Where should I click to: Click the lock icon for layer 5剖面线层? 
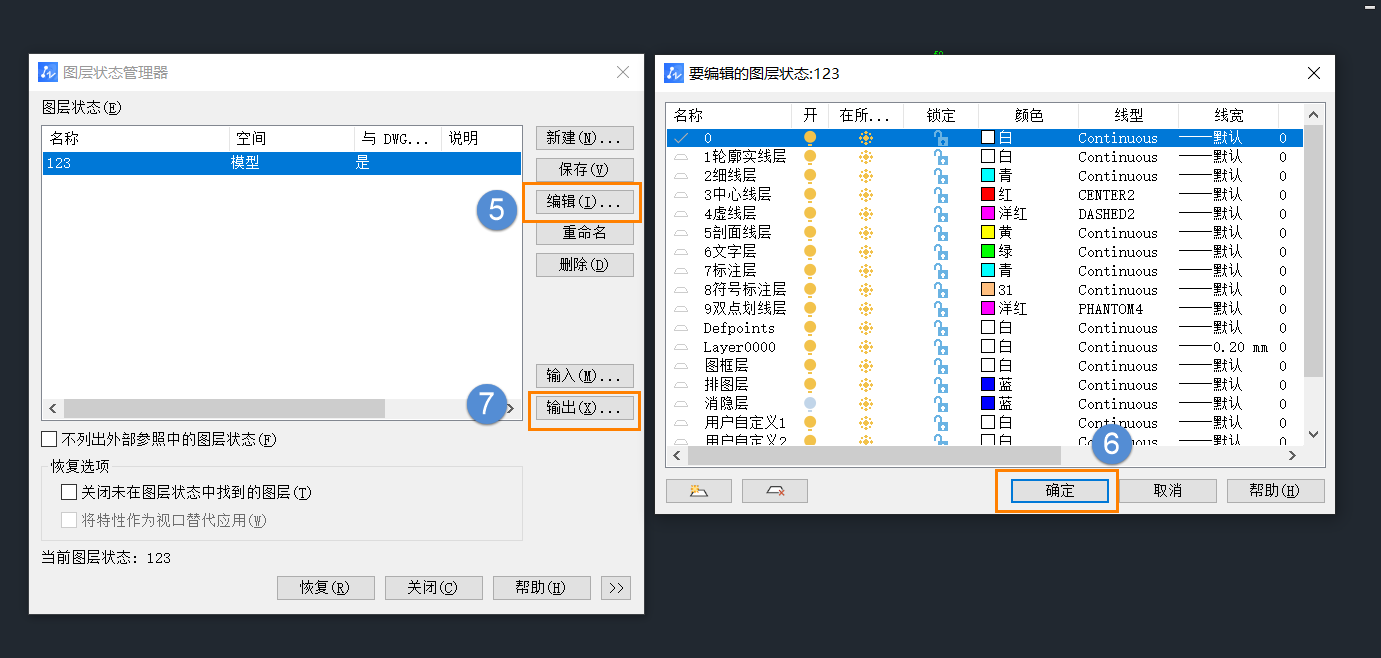click(941, 233)
